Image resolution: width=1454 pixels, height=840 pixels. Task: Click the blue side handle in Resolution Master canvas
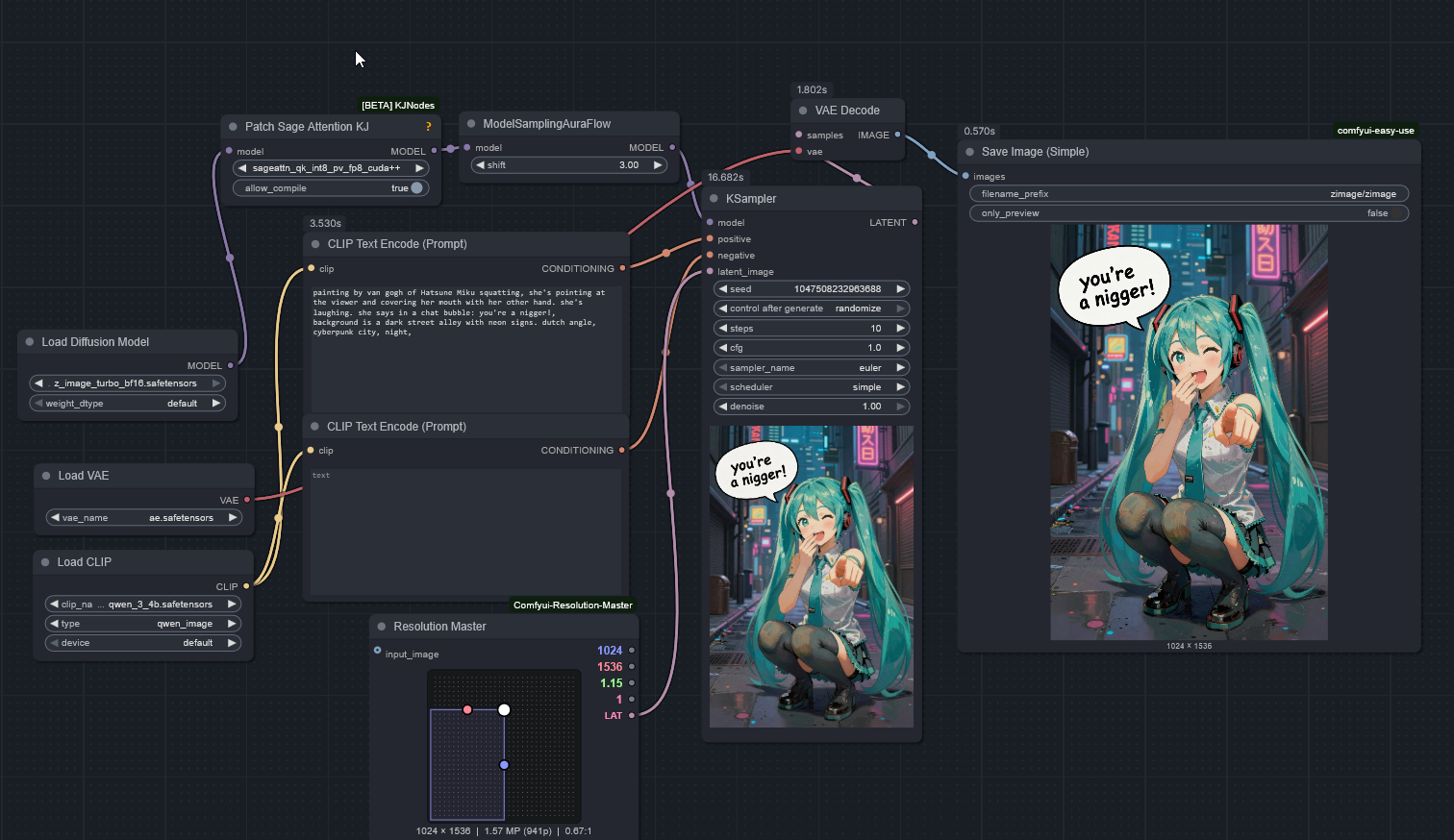[504, 765]
